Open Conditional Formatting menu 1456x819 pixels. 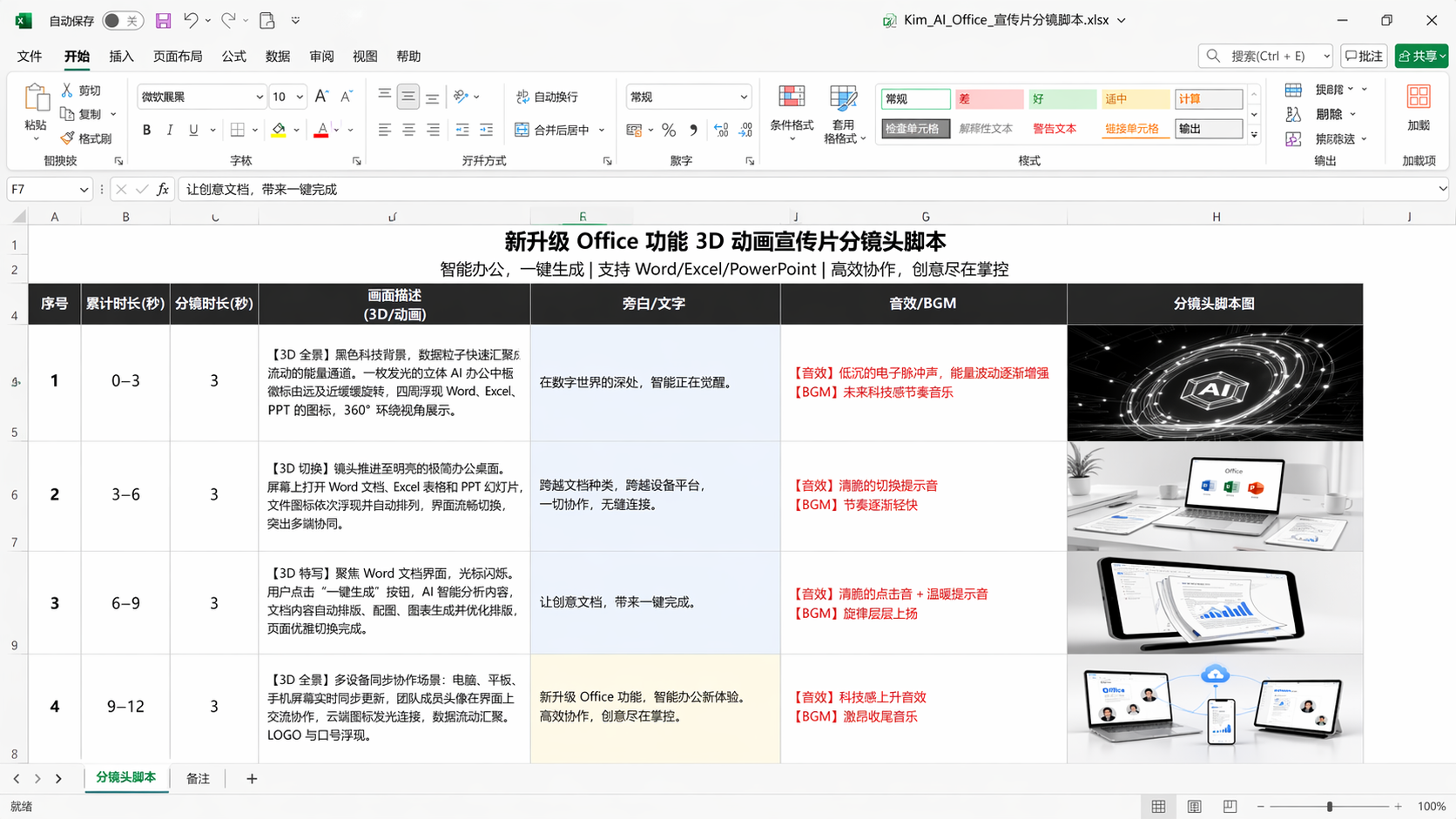point(792,114)
